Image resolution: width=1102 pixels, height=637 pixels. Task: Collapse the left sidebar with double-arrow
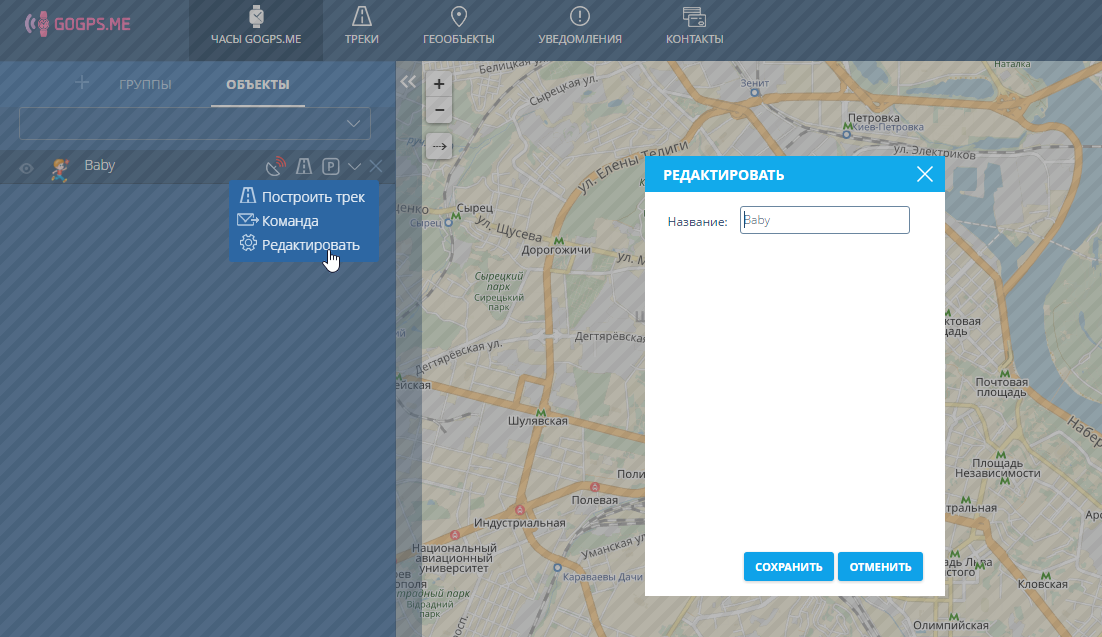pyautogui.click(x=407, y=83)
